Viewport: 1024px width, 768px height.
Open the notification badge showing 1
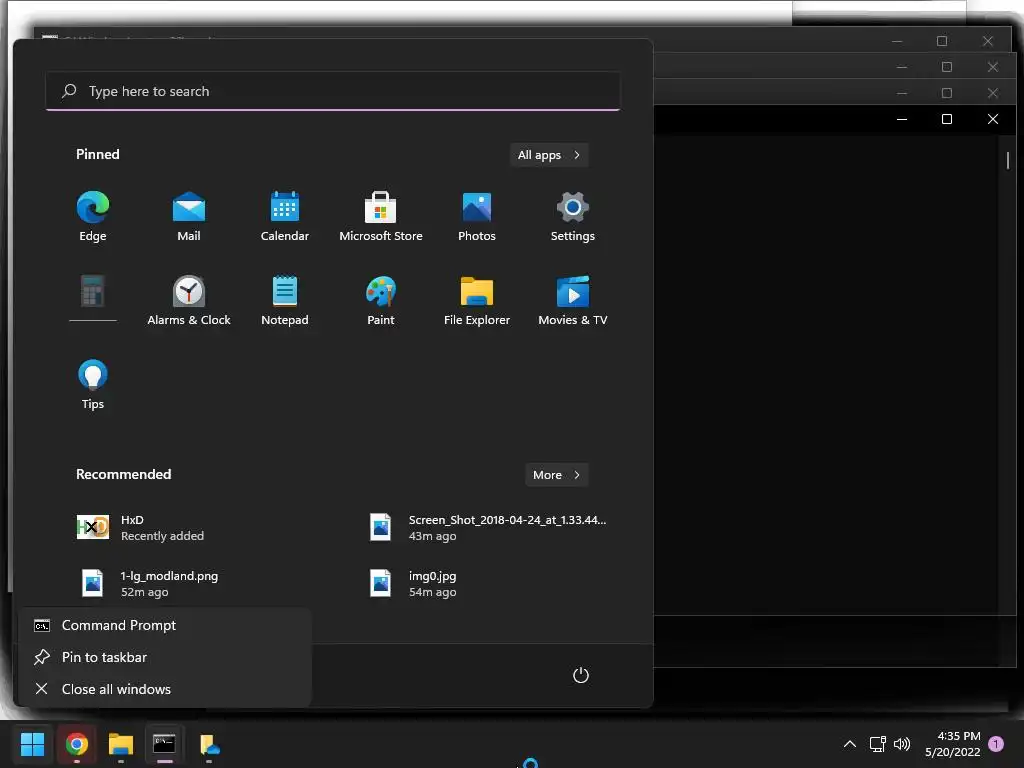pos(996,744)
